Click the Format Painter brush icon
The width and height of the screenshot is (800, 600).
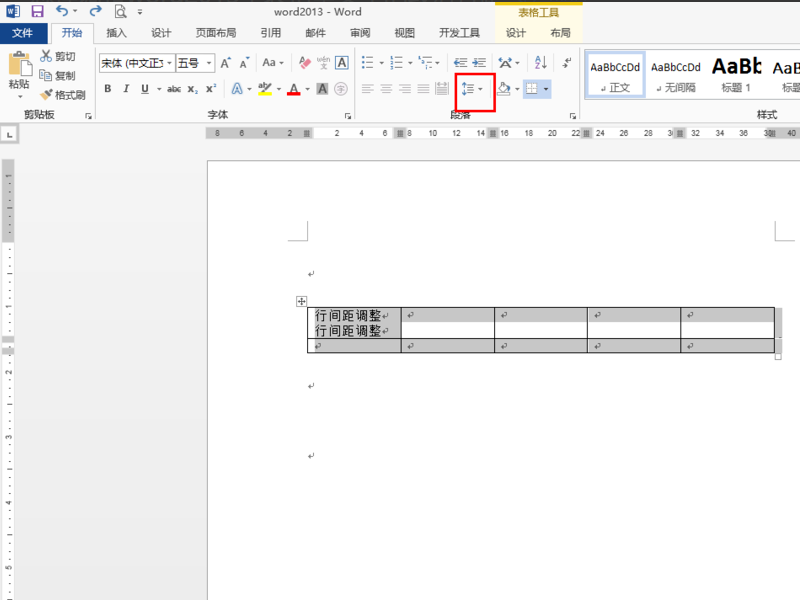46,94
